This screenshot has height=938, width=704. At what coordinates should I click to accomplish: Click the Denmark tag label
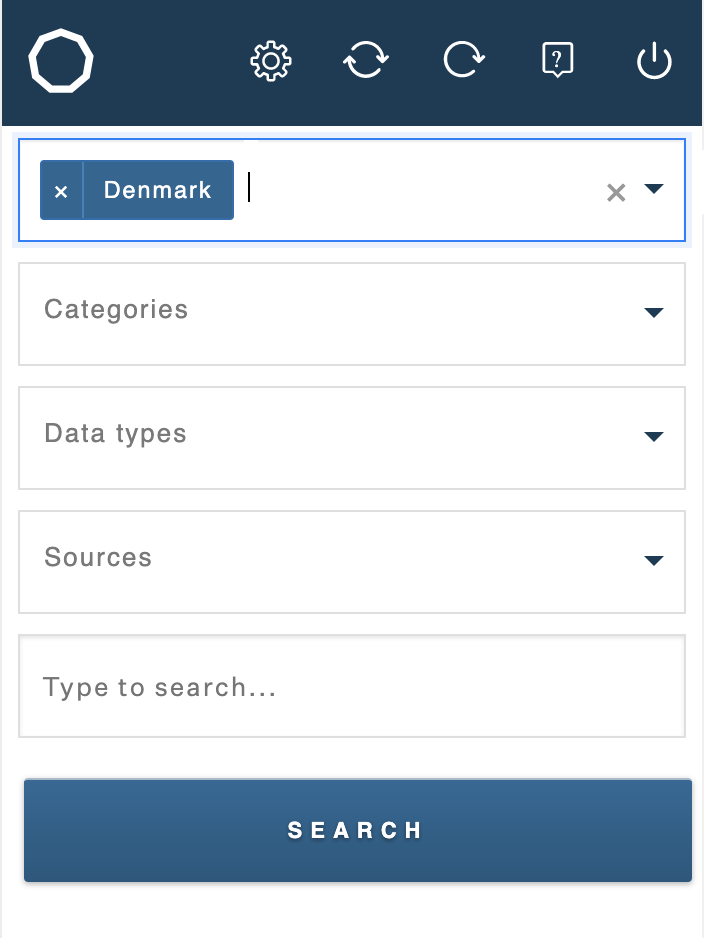[x=158, y=190]
